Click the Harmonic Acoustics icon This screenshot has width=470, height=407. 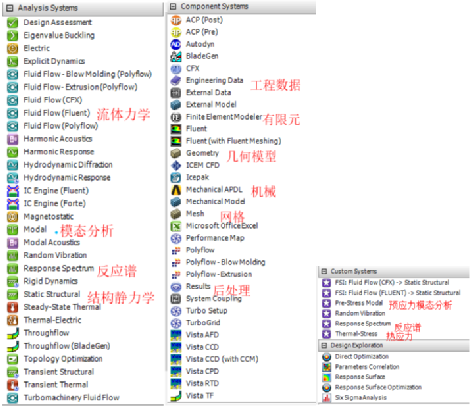tap(13, 139)
